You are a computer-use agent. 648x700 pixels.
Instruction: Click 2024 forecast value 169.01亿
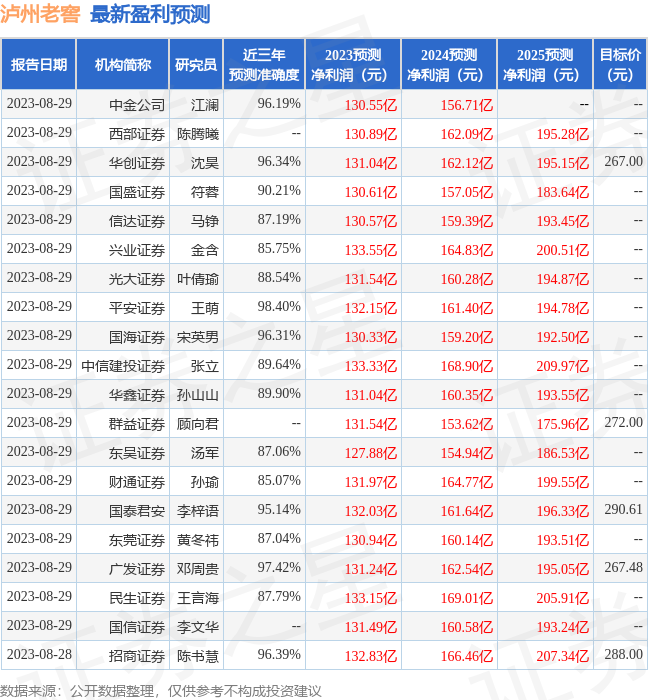pyautogui.click(x=467, y=598)
